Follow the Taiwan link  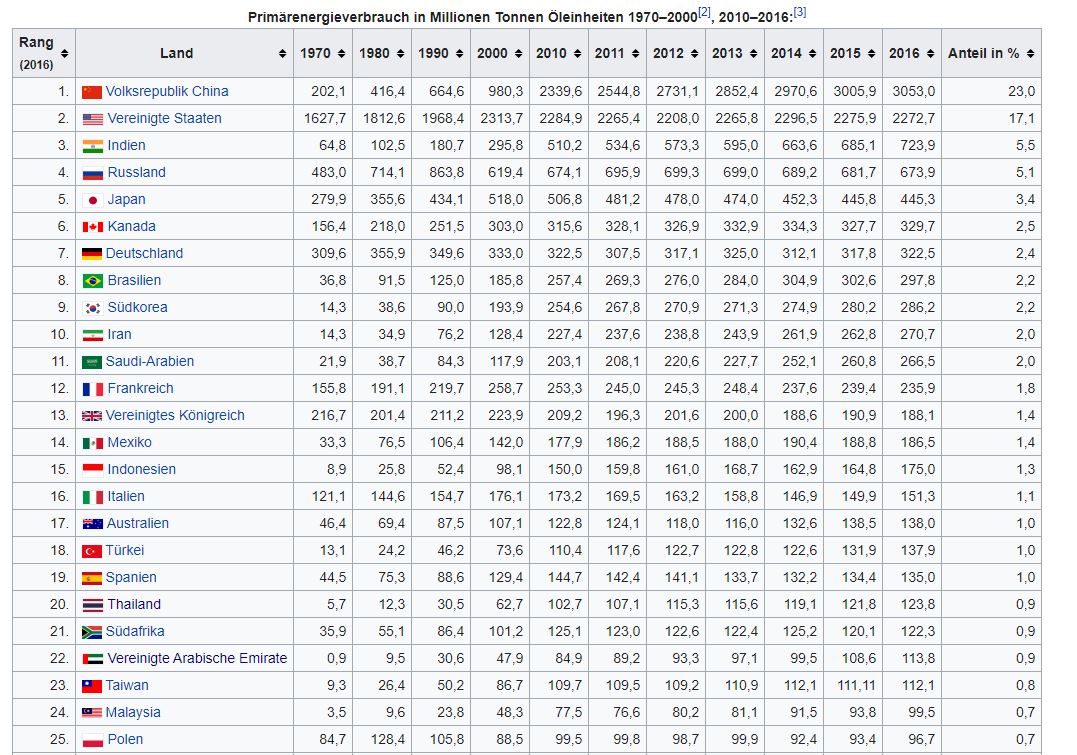(127, 686)
